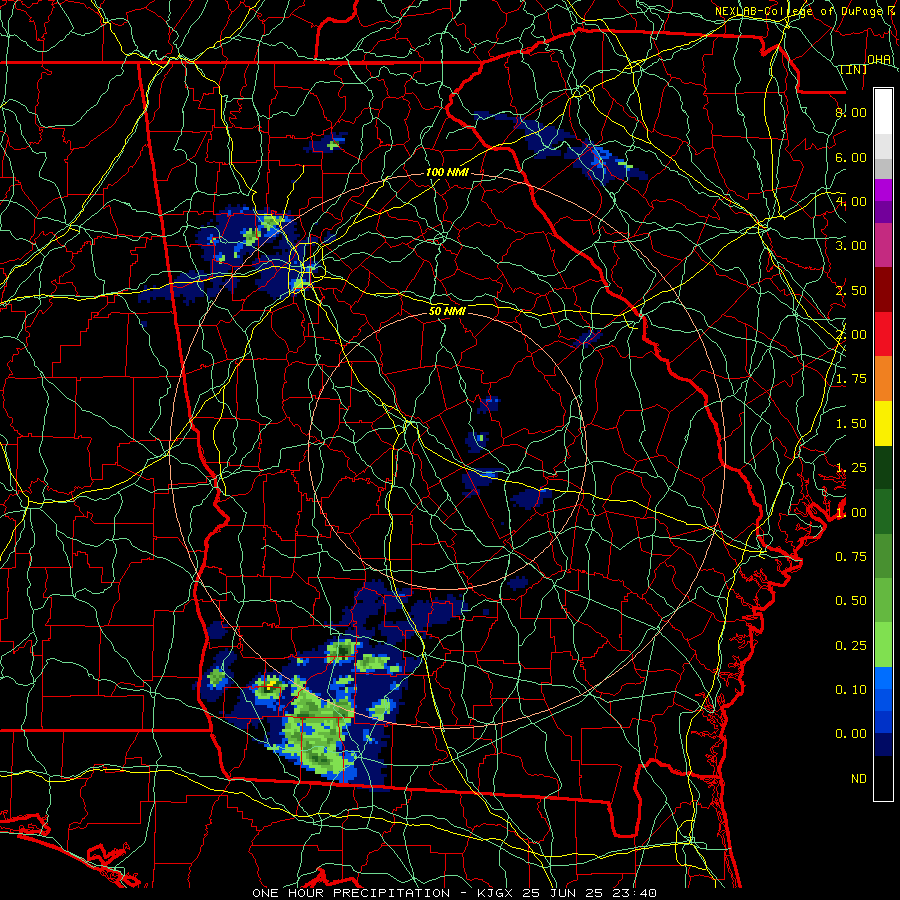Click the black ND swatch on the scale
Image resolution: width=900 pixels, height=900 pixels.
[x=883, y=778]
